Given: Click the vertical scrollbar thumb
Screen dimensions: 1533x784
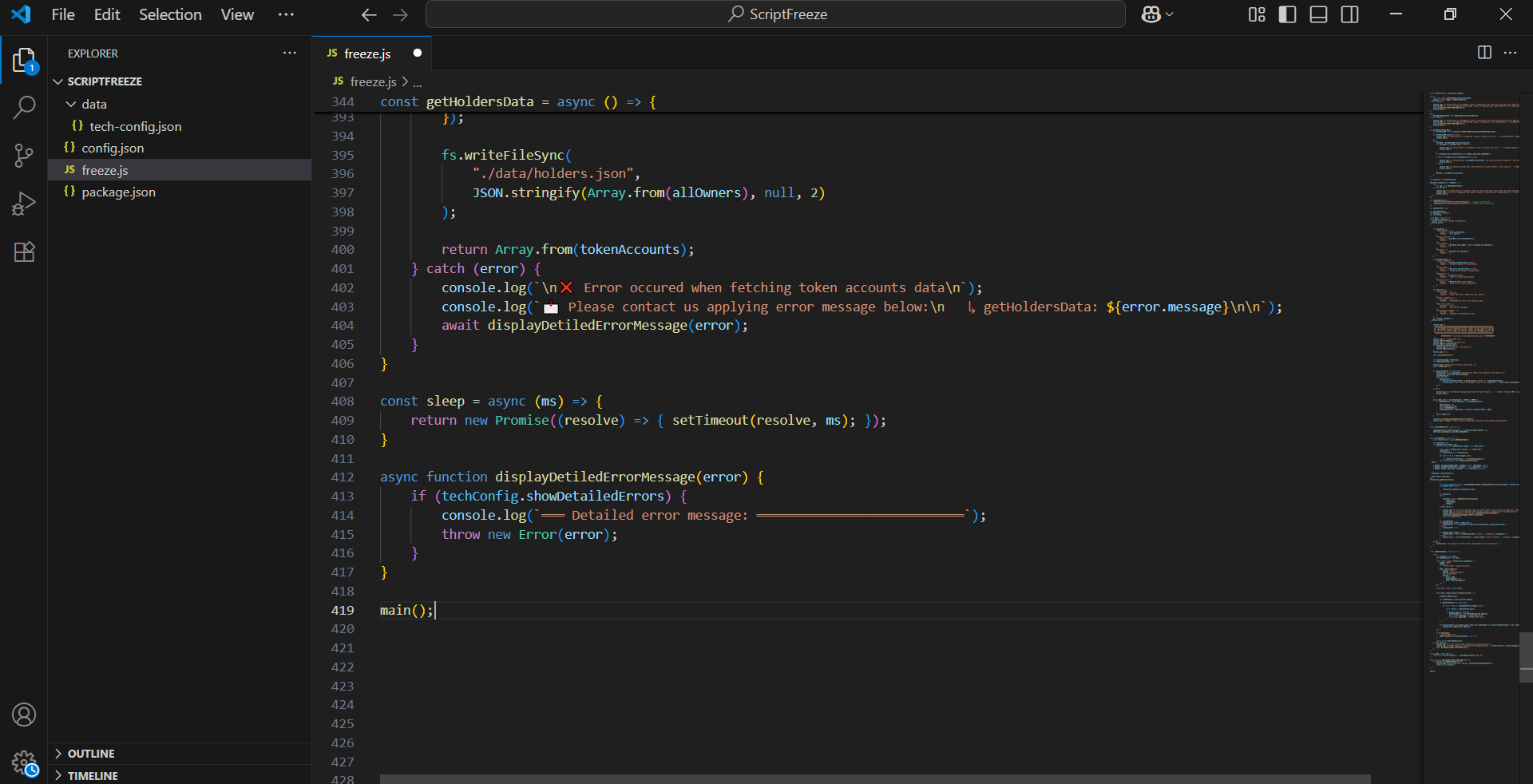Looking at the screenshot, I should coord(1526,657).
